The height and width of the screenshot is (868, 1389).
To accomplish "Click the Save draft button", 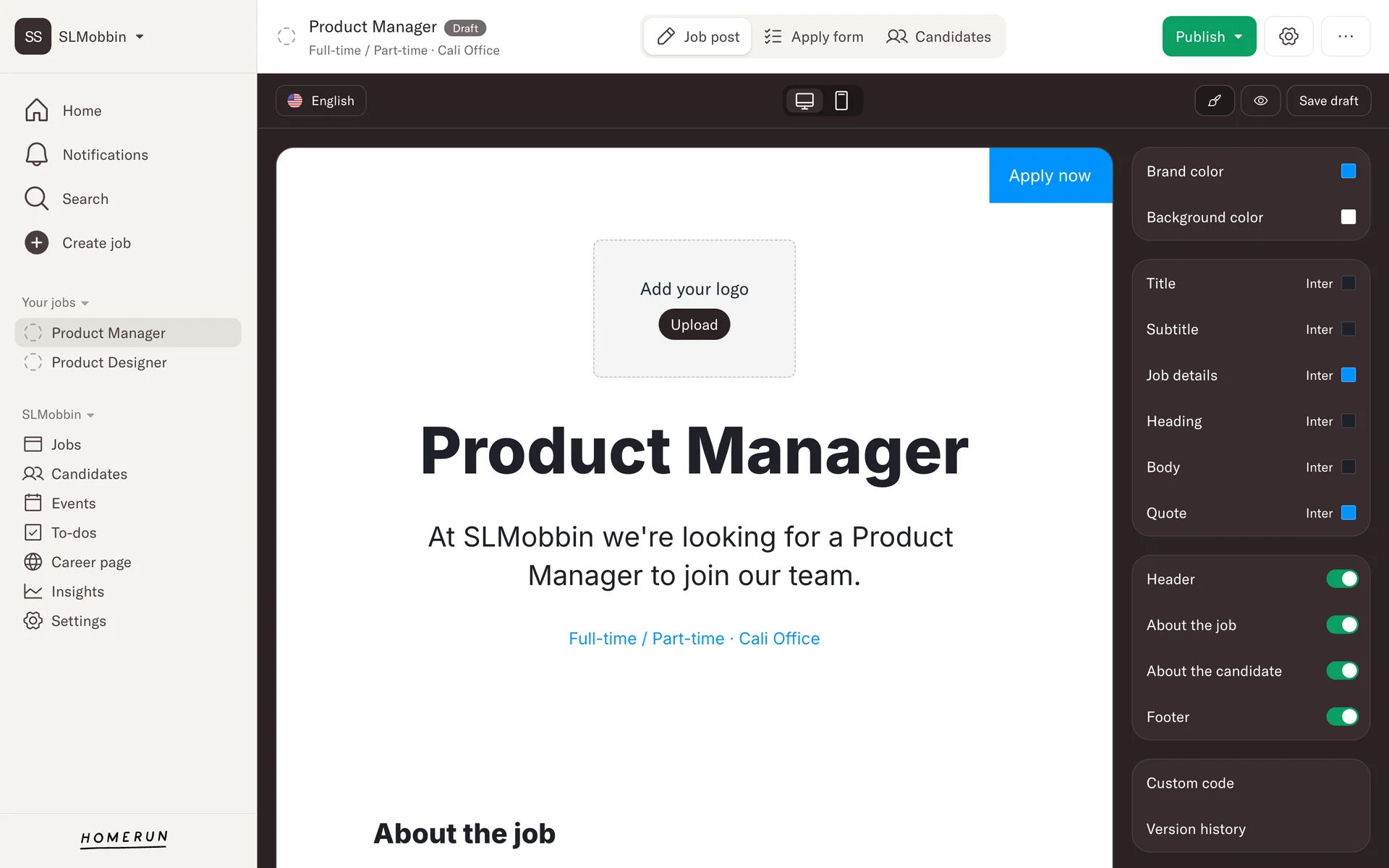I will 1328,101.
